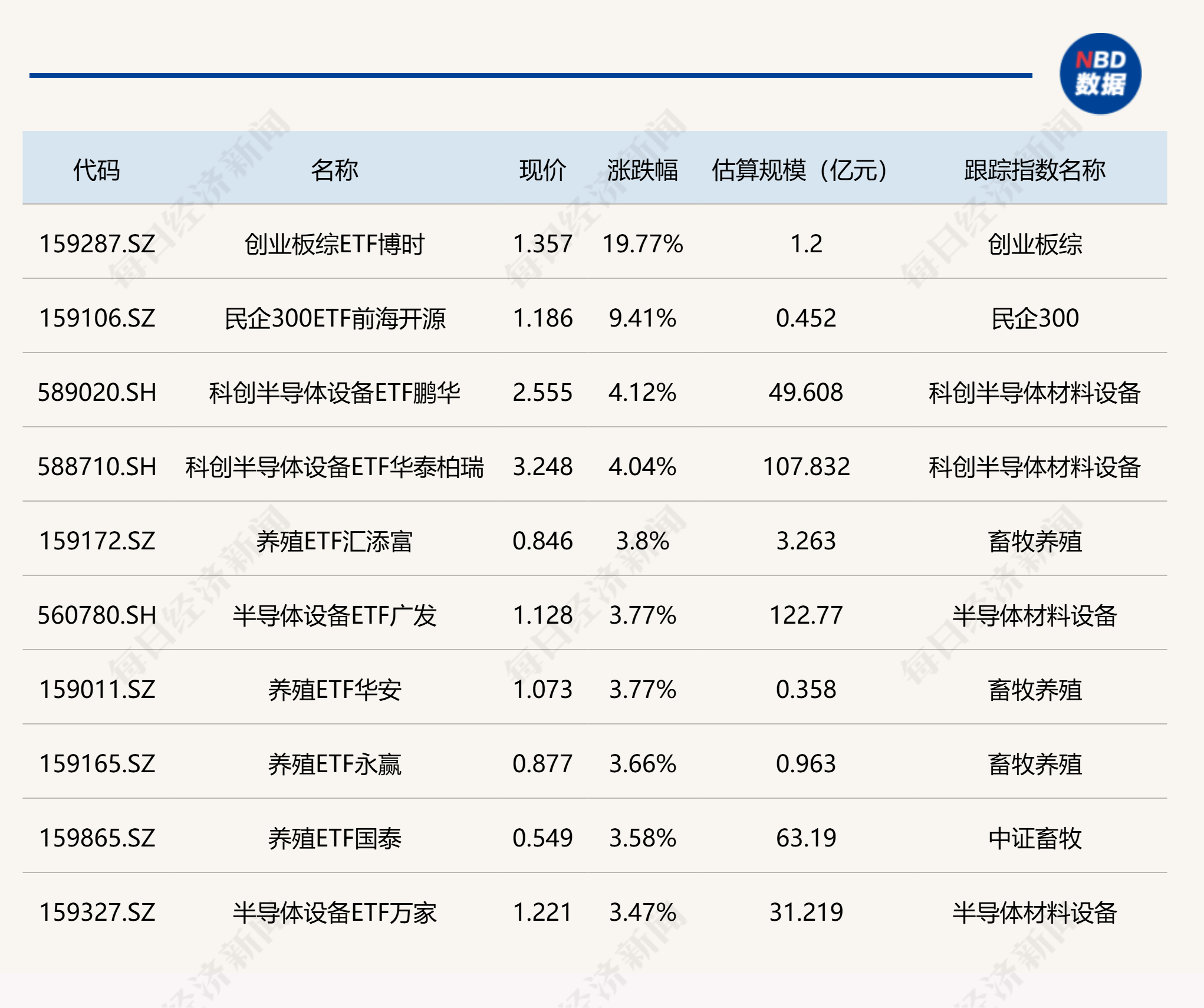Screen dimensions: 1204x1008
Task: Click the 中证畜牧 index name cell
Action: pos(1035,838)
